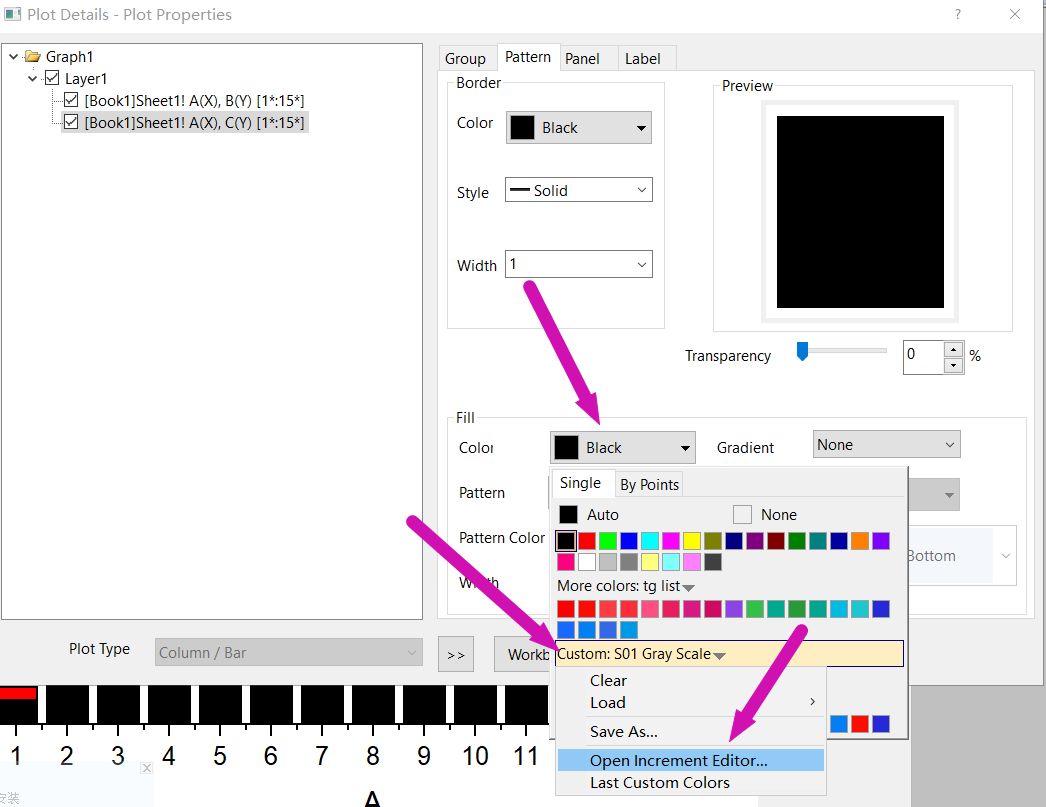The width and height of the screenshot is (1046, 807).
Task: Uncheck the Layer1 checkbox
Action: click(x=52, y=78)
